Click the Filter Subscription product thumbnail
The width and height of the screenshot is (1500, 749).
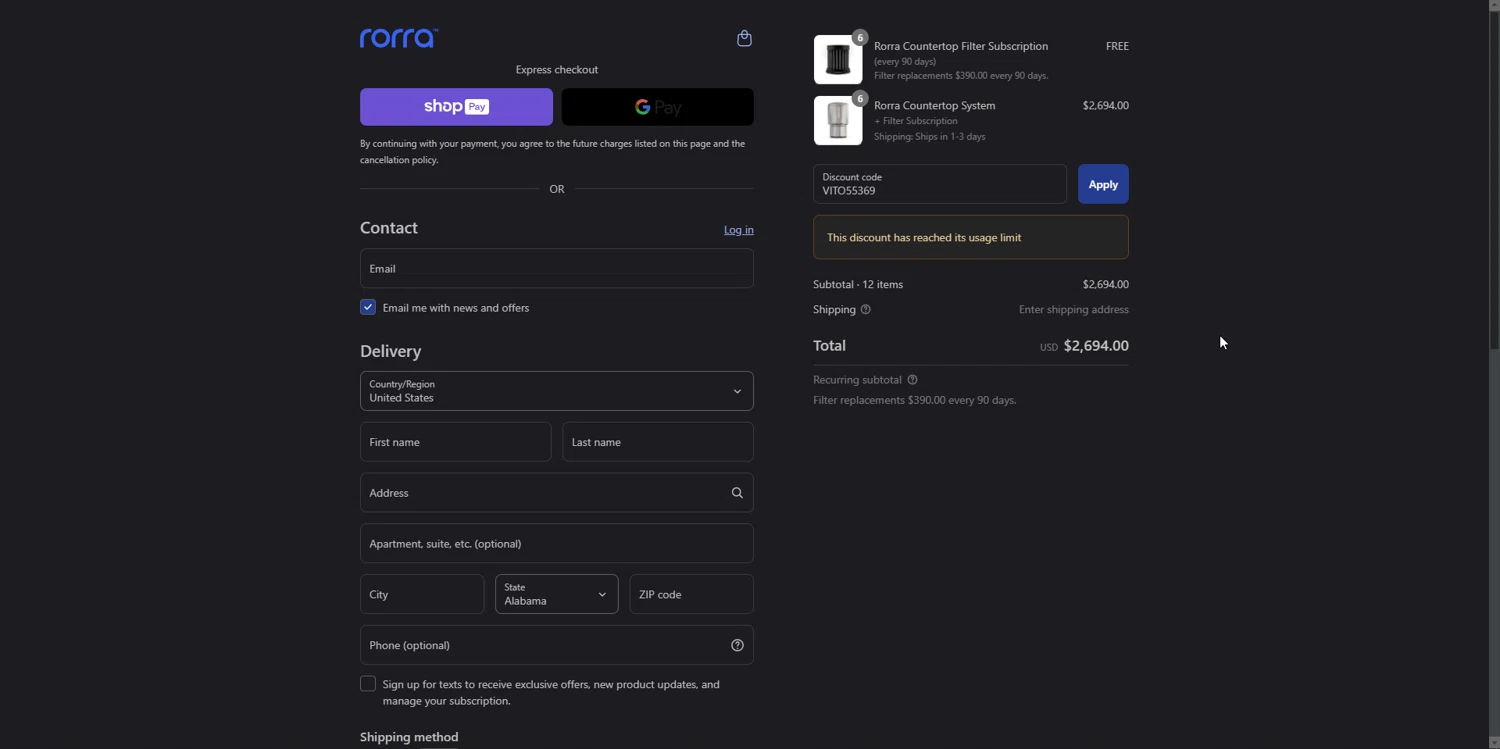[x=838, y=60]
